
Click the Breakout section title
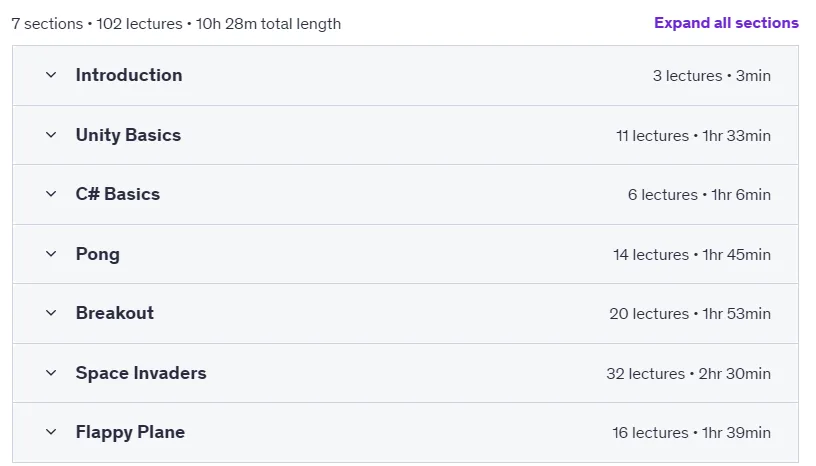point(115,313)
